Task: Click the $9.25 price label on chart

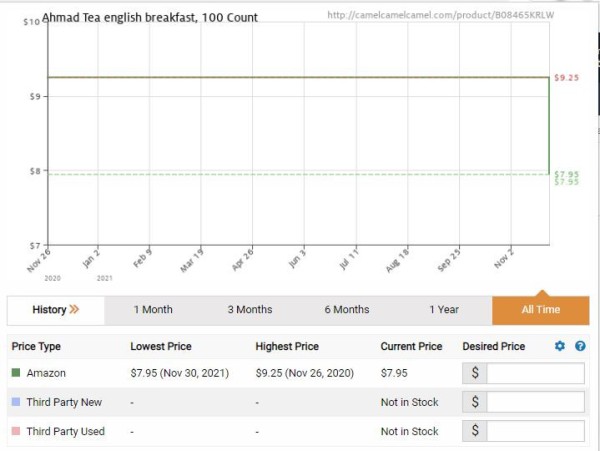Action: point(566,78)
